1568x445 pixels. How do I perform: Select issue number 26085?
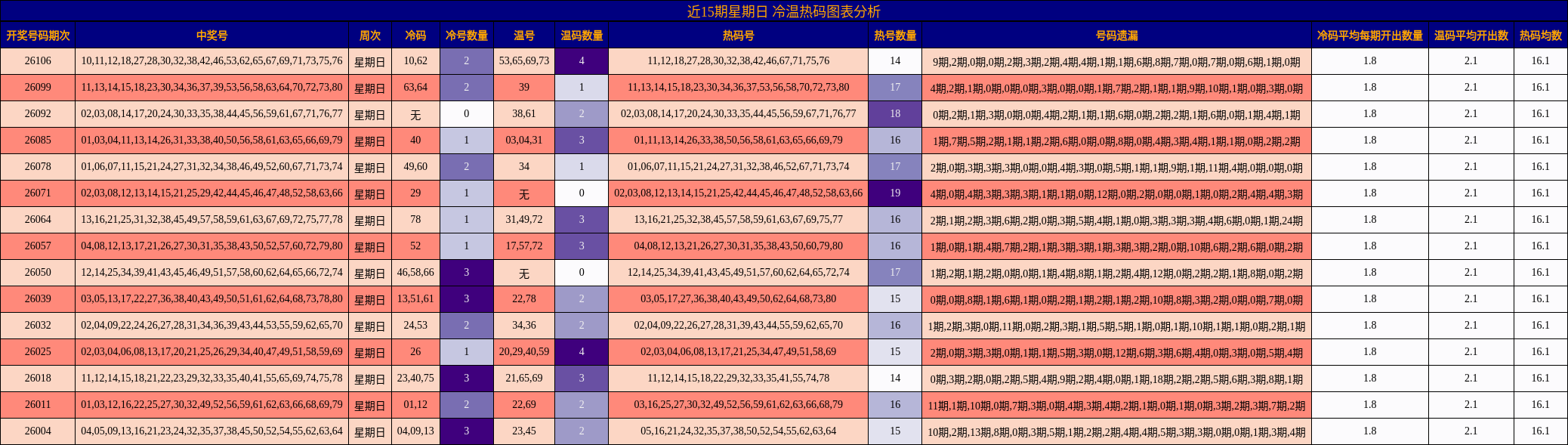[x=38, y=141]
